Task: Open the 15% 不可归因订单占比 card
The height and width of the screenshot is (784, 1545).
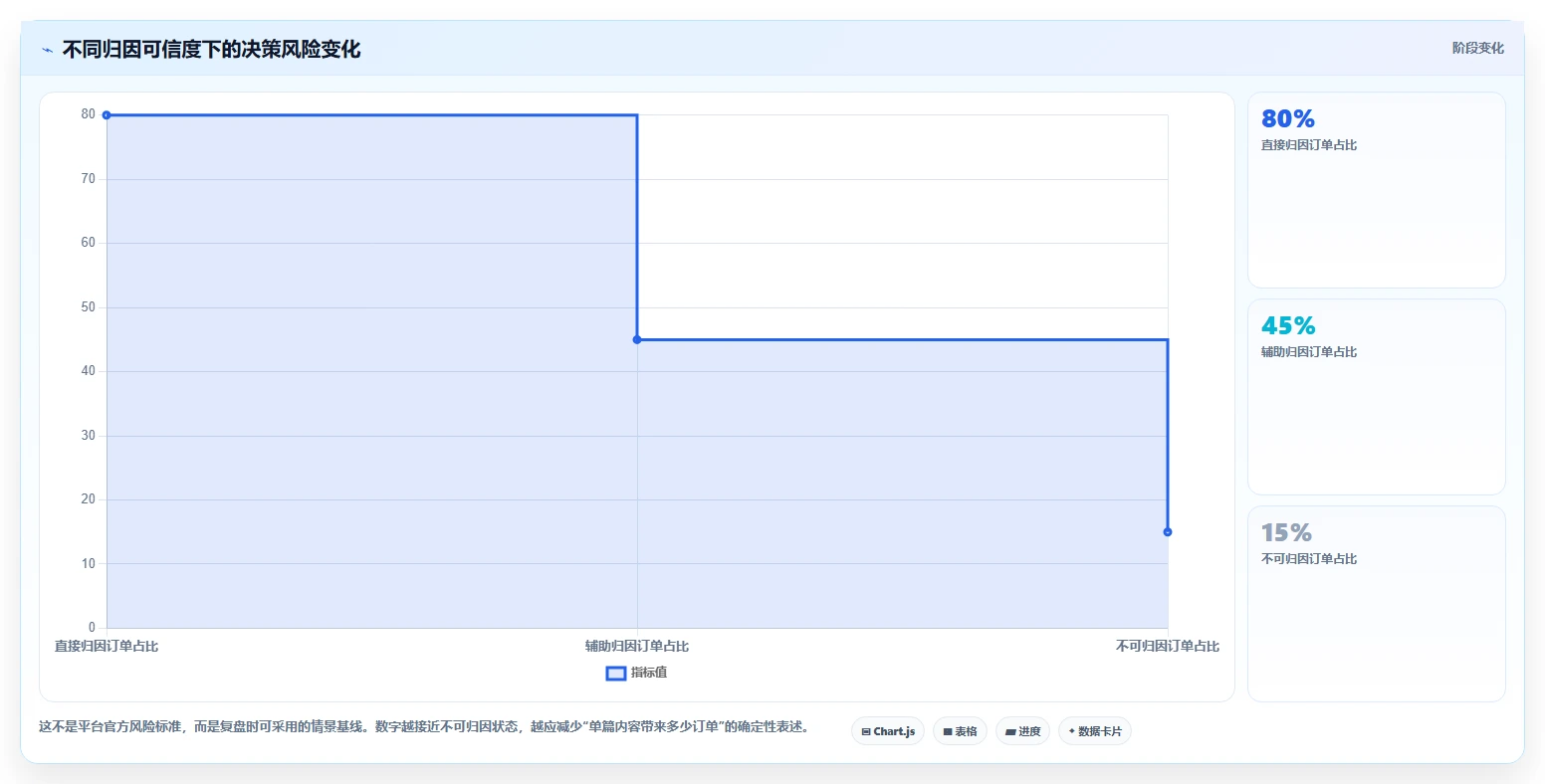Action: tap(1377, 604)
